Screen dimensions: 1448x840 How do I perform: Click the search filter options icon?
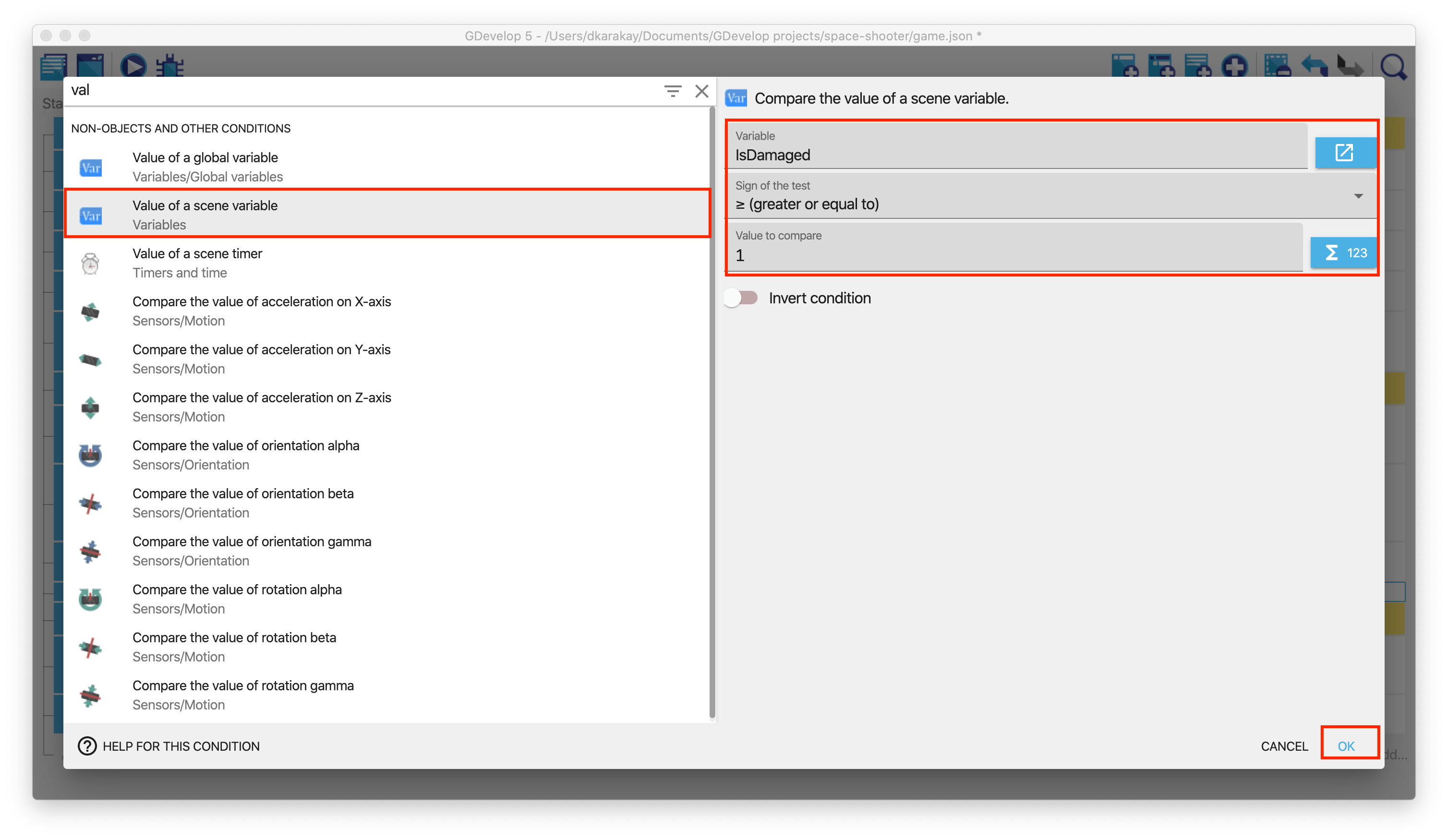(672, 91)
